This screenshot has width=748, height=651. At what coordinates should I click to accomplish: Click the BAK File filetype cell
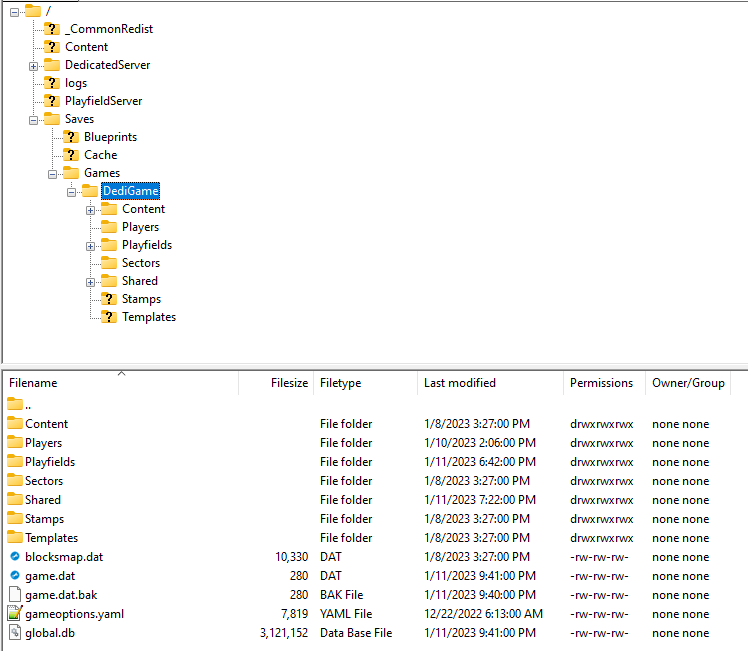coord(342,595)
